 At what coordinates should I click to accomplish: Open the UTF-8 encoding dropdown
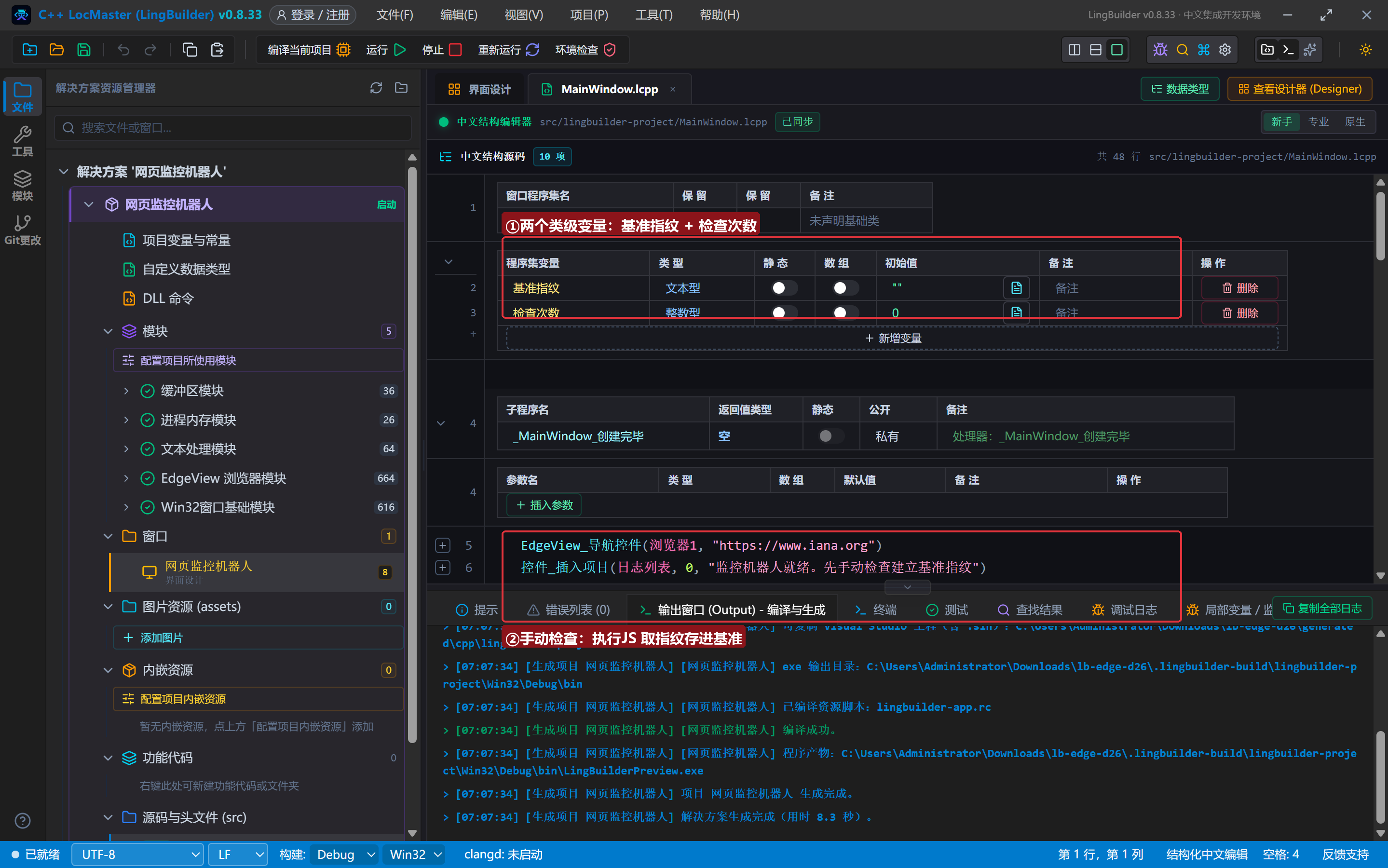pos(137,854)
